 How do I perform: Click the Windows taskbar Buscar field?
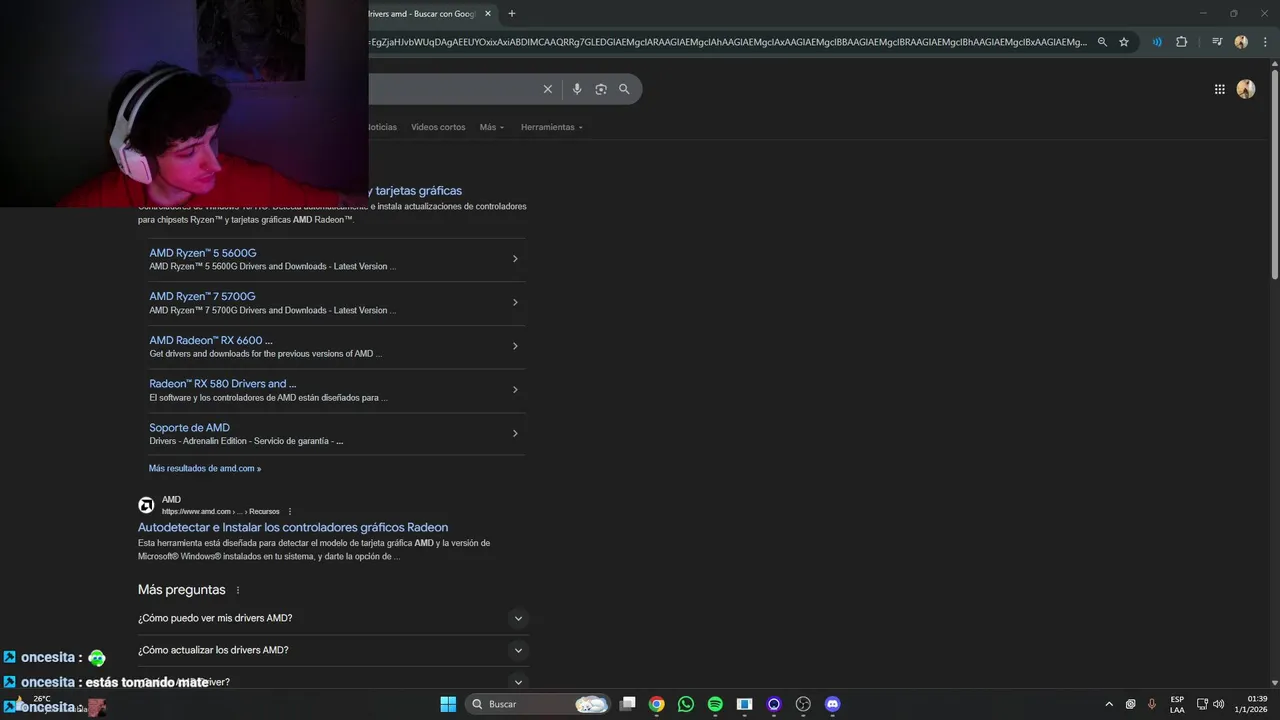(x=538, y=704)
